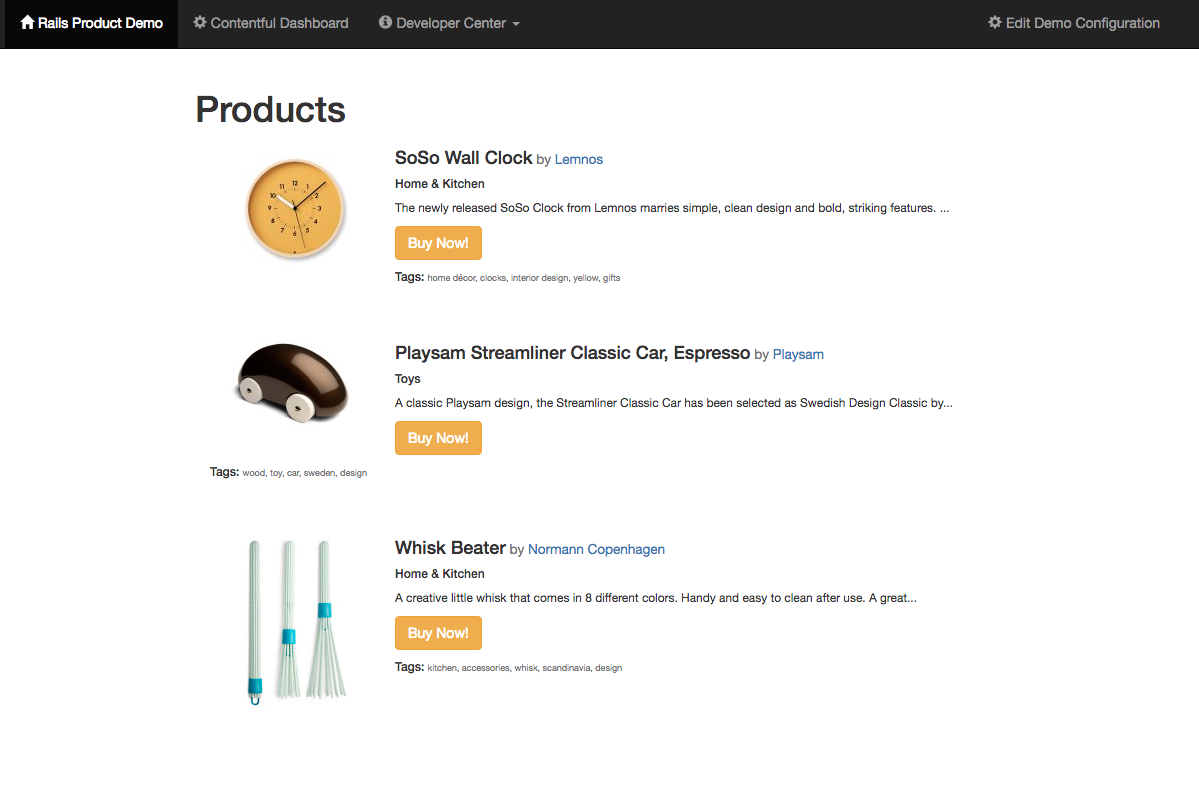Visit the Lemnos brand link
Viewport: 1199px width, 786px height.
coord(579,160)
